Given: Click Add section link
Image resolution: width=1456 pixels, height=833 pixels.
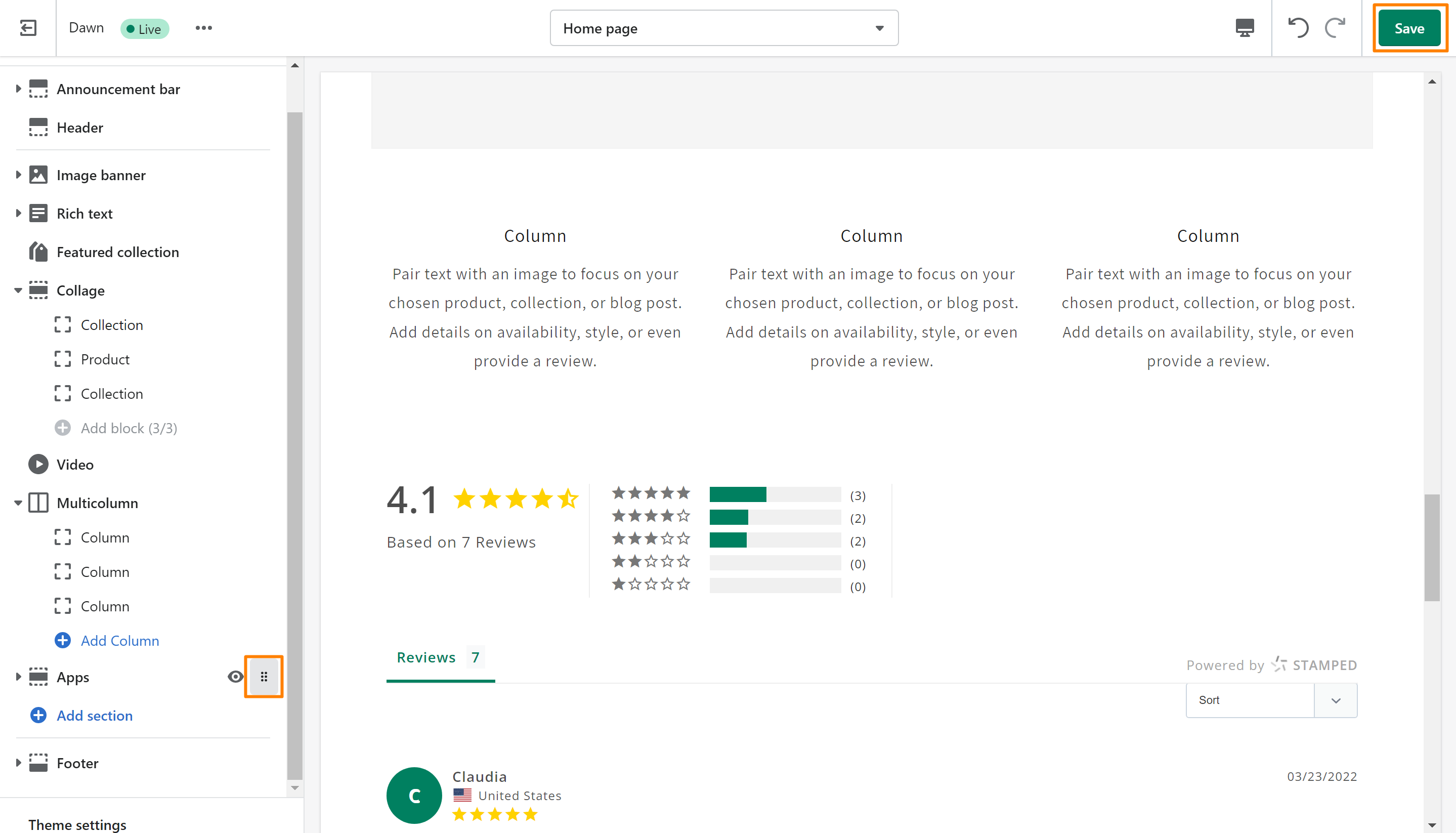Looking at the screenshot, I should point(95,715).
